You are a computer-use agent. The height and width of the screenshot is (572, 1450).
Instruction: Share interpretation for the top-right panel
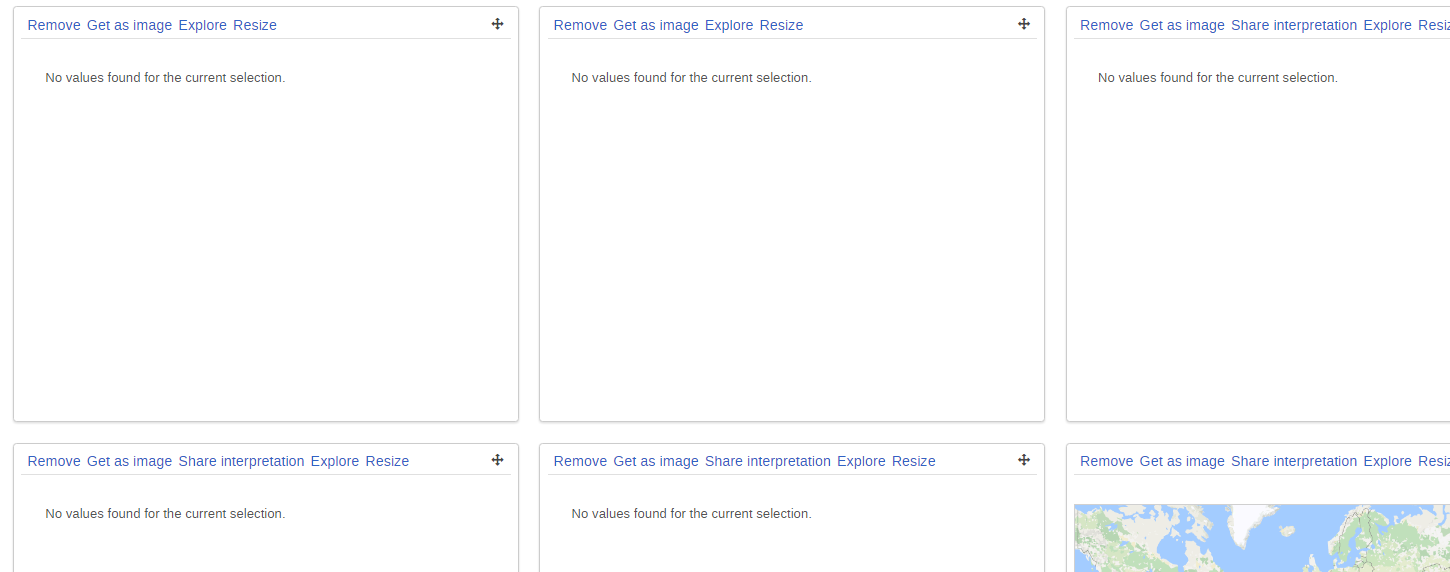click(1294, 25)
